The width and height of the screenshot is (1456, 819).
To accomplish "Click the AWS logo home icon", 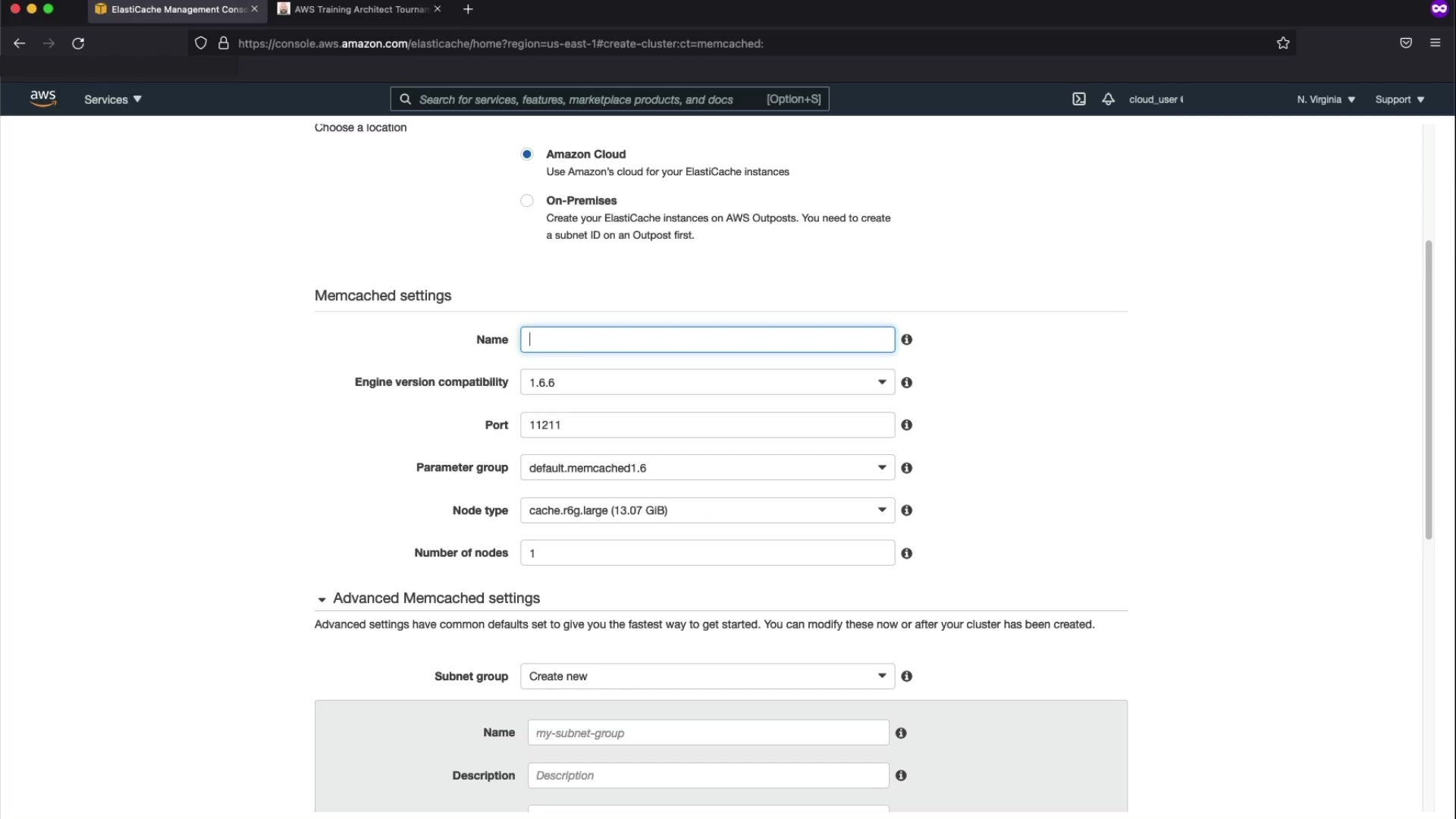I will tap(43, 99).
